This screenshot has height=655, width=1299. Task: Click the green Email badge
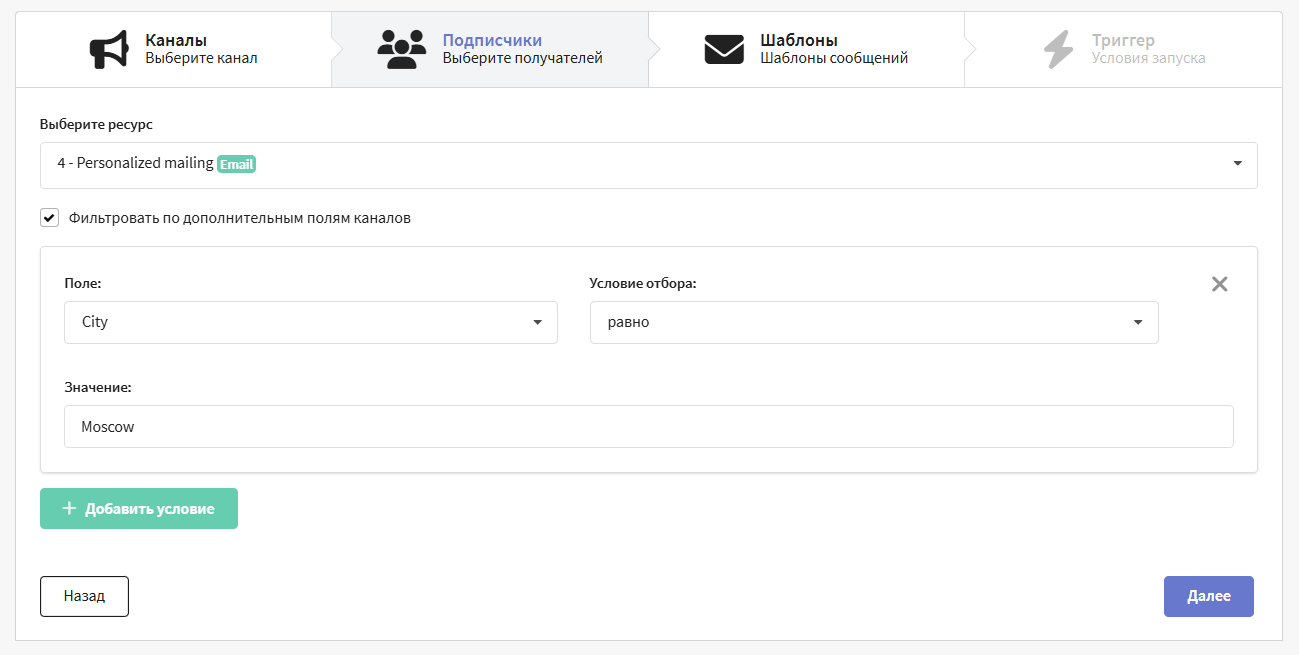(237, 164)
